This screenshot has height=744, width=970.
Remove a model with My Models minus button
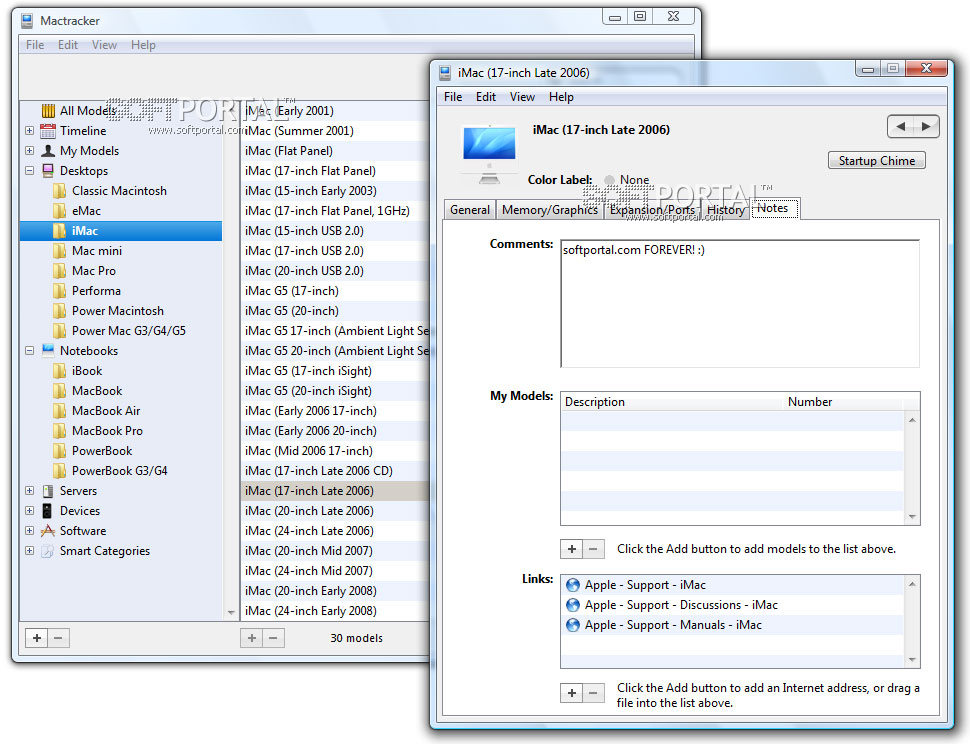593,549
